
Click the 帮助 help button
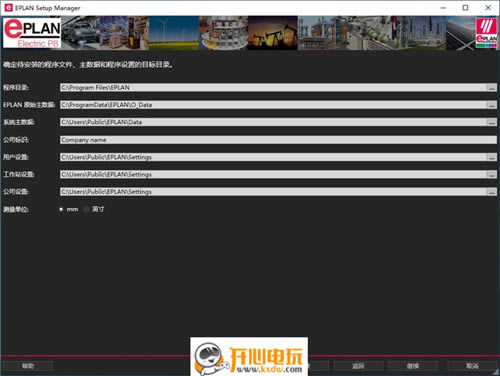(28, 366)
